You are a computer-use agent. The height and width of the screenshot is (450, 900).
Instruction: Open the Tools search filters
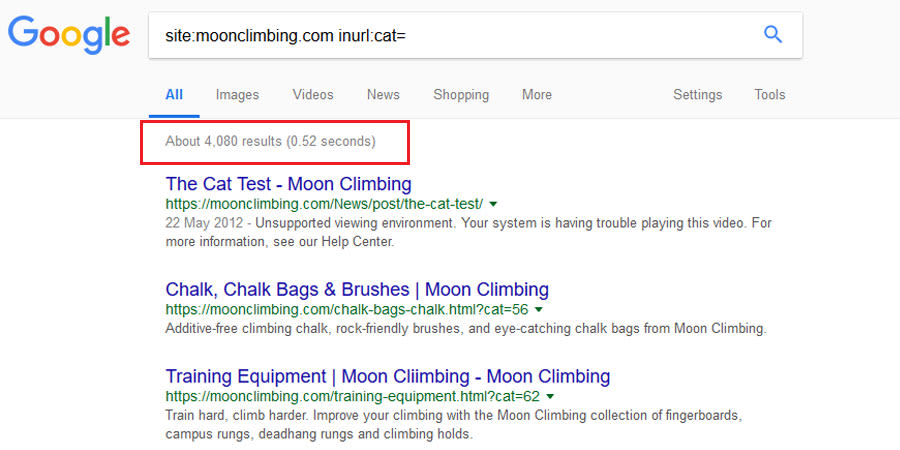point(770,95)
